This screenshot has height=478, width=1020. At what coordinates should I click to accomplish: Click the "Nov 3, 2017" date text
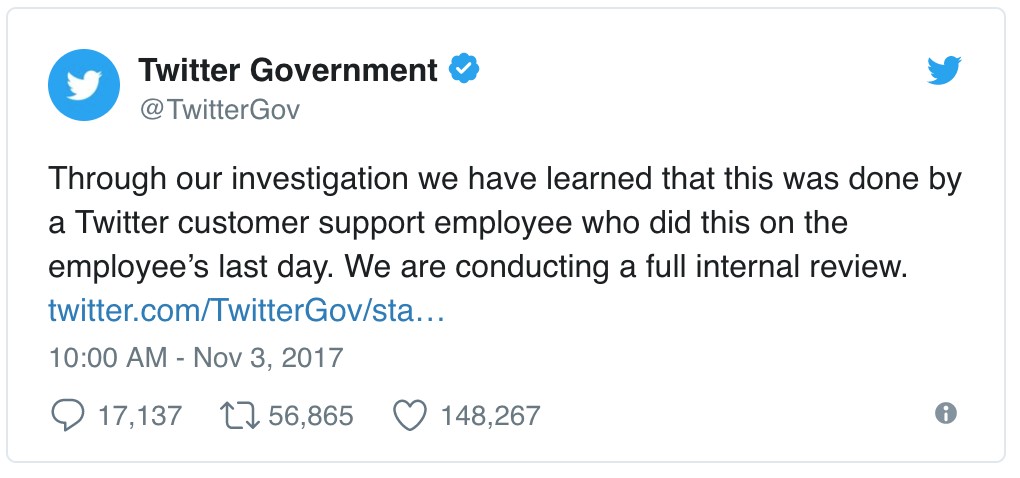click(x=267, y=357)
